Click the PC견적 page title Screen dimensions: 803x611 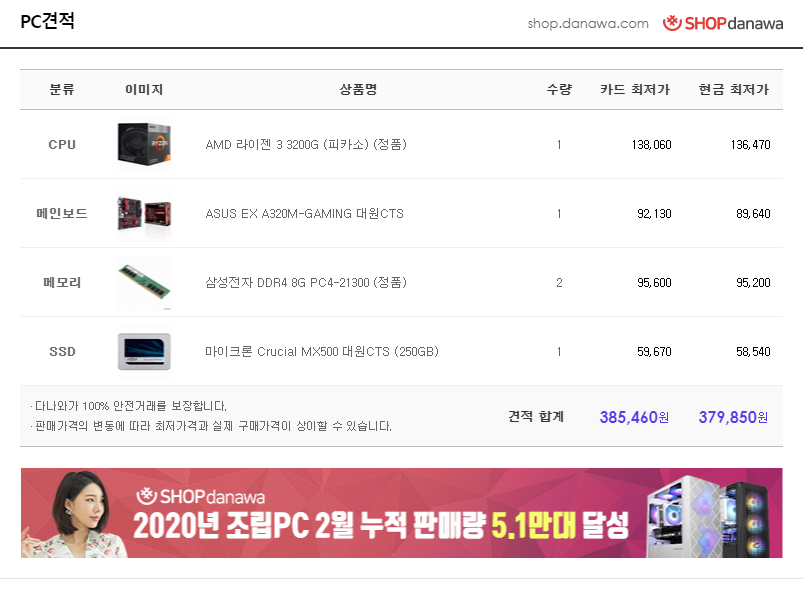[48, 21]
